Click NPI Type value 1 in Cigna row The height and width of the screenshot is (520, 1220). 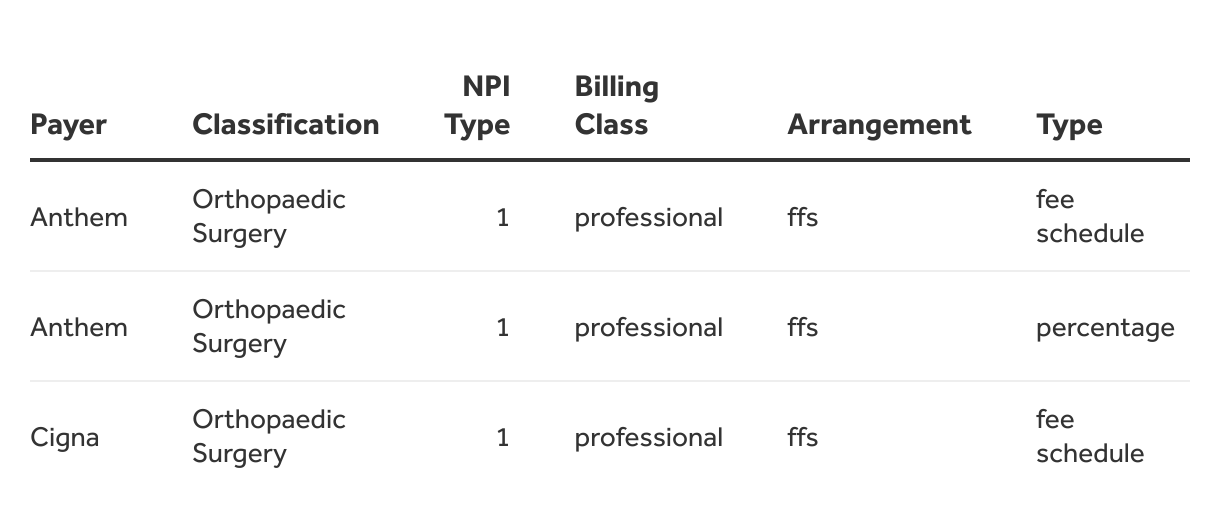[503, 437]
